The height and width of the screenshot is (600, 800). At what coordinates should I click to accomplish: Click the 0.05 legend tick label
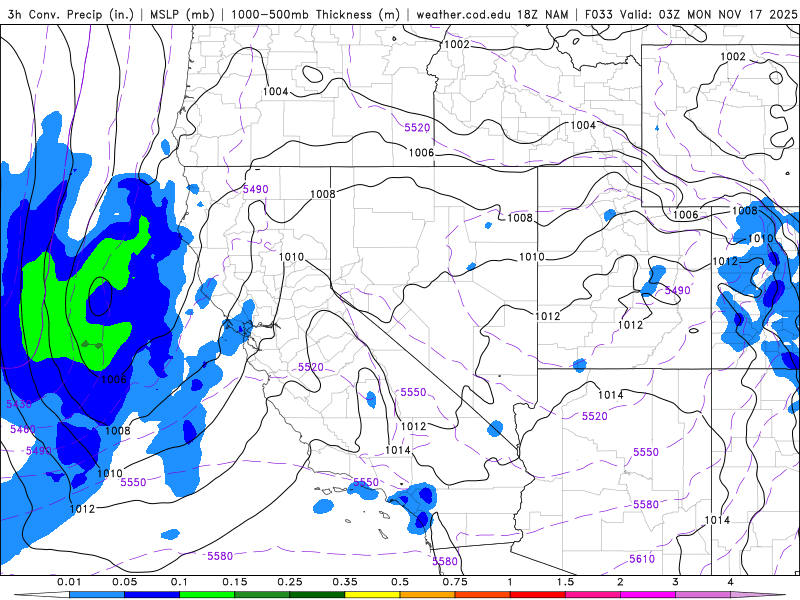[x=124, y=582]
